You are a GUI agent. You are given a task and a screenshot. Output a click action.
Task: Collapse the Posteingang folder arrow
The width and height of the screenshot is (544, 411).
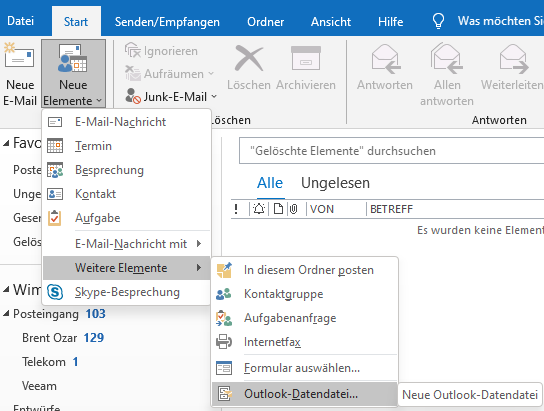6,314
